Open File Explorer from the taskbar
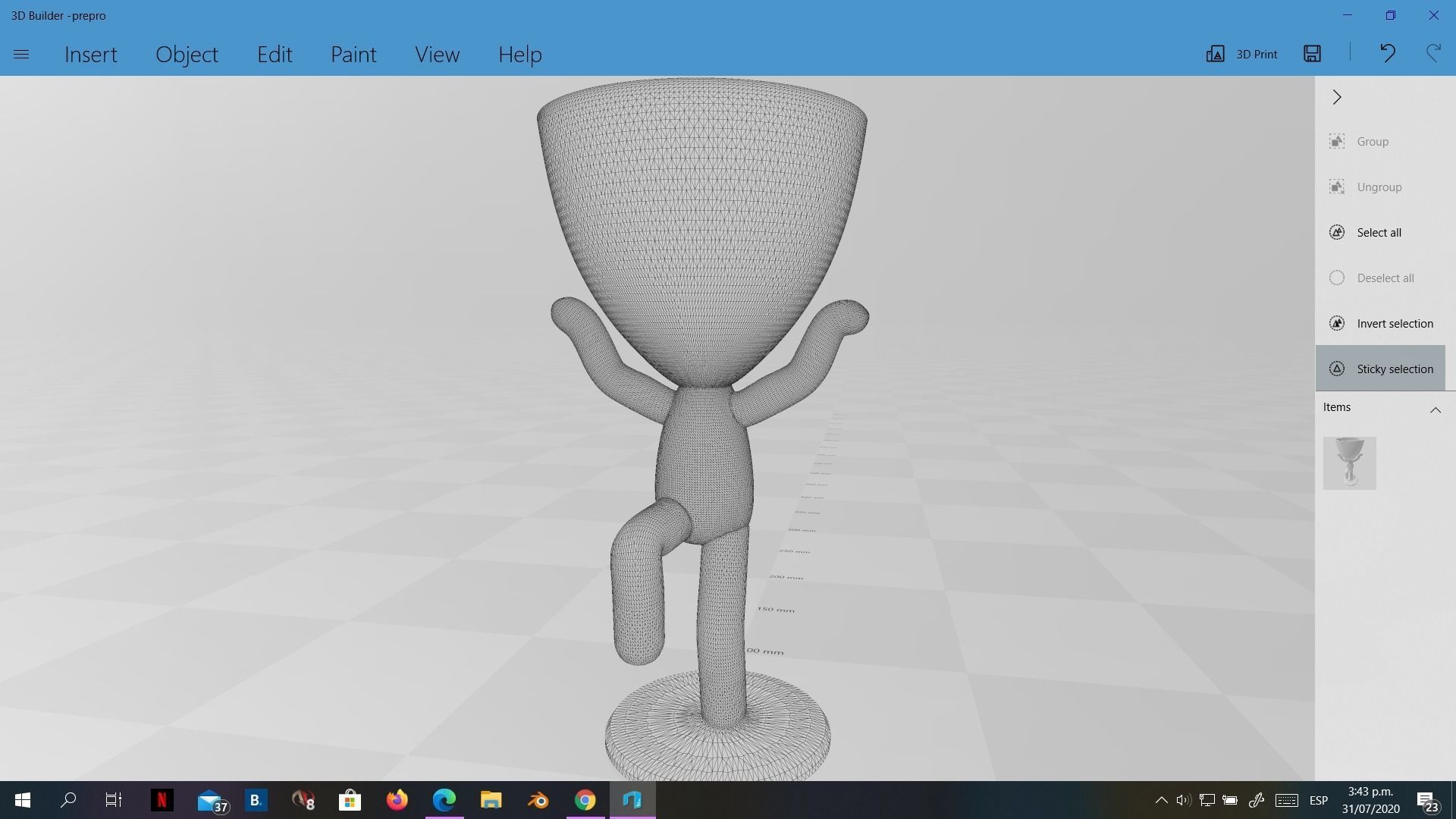Viewport: 1456px width, 819px height. coord(491,800)
